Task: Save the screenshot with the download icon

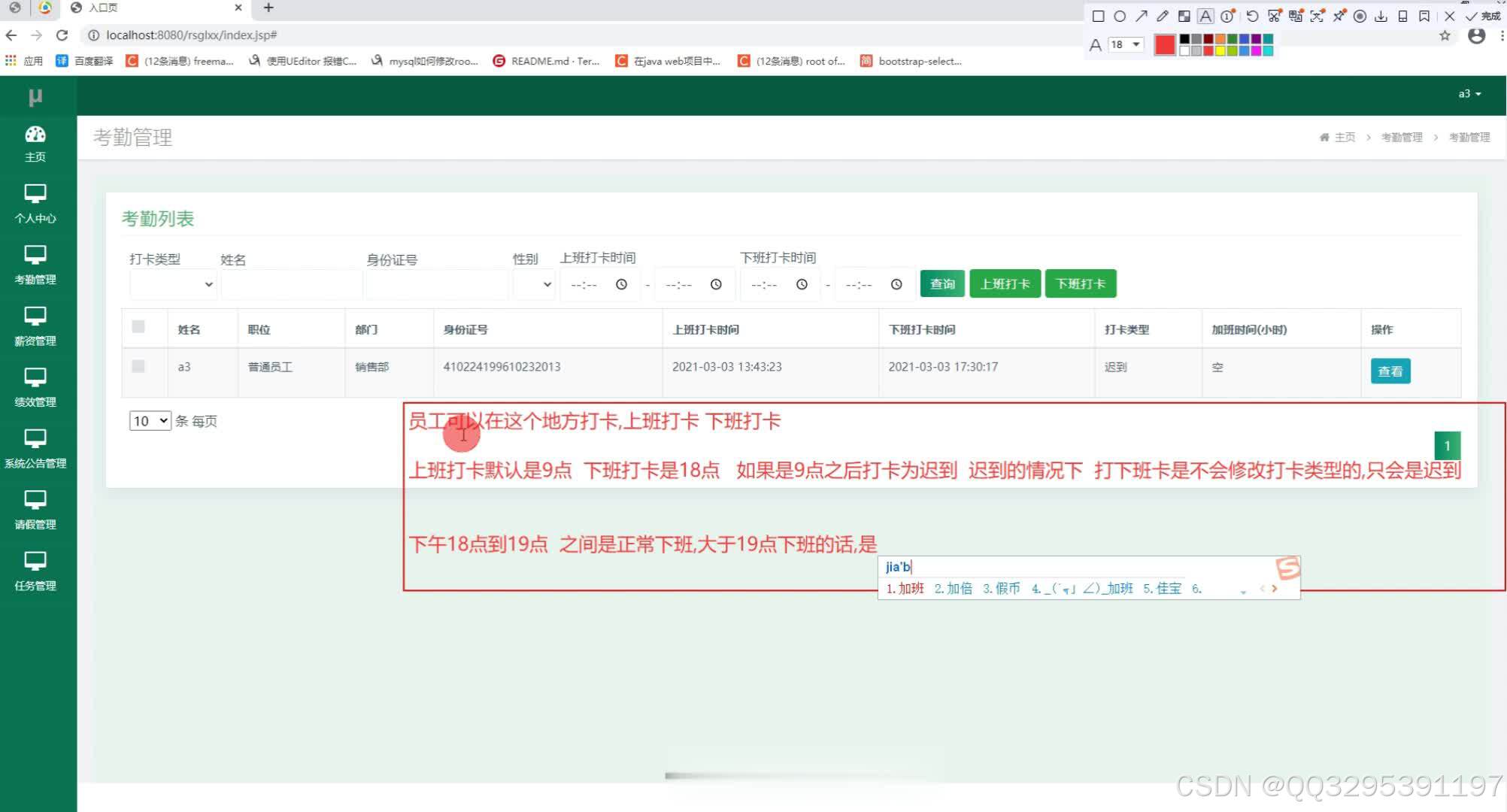Action: point(1381,16)
